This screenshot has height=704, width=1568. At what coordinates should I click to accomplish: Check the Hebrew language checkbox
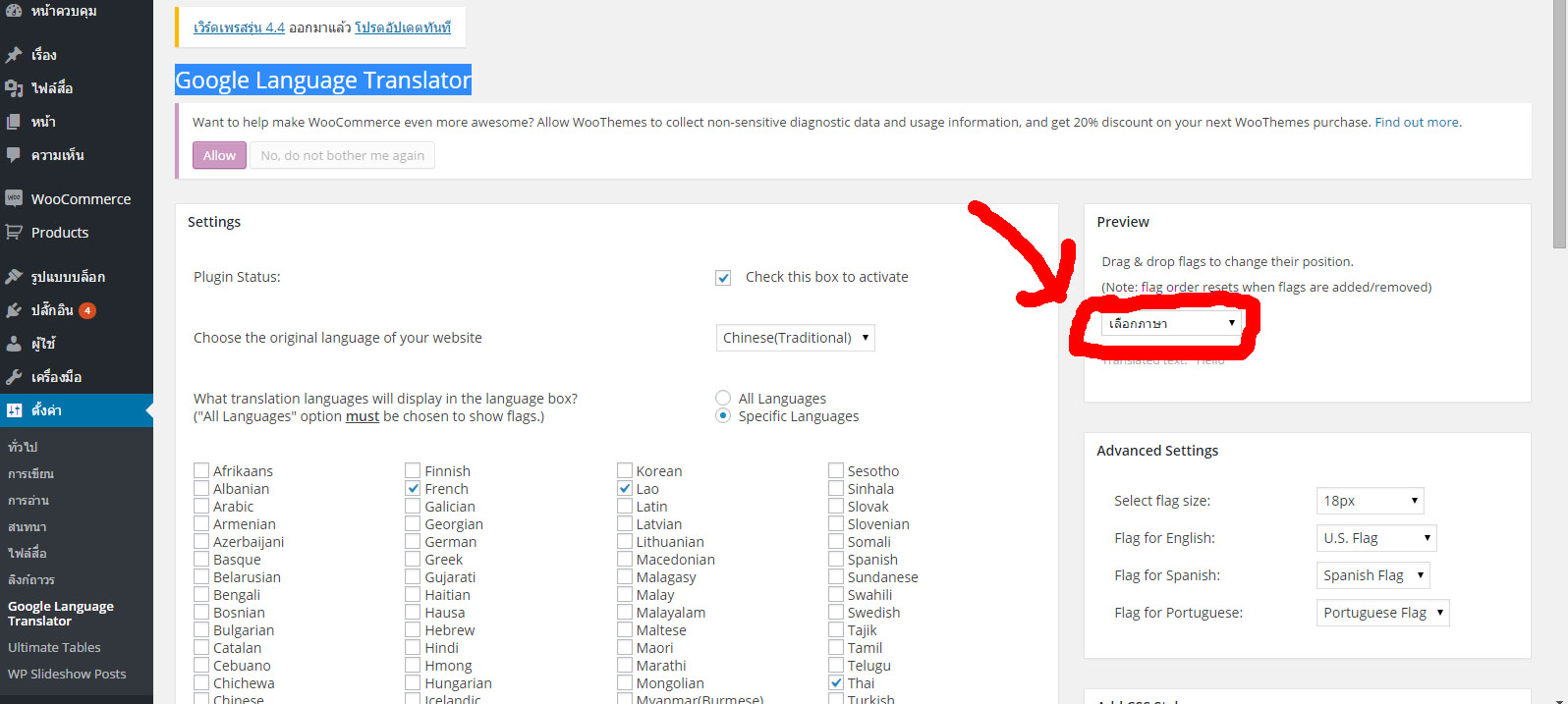[413, 629]
